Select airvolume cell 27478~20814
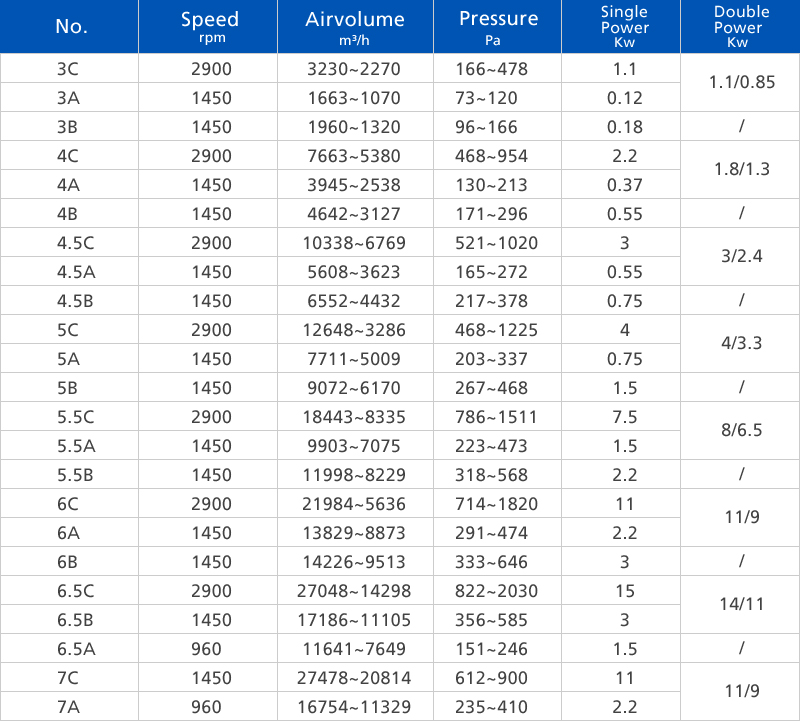This screenshot has width=800, height=721. click(x=354, y=678)
